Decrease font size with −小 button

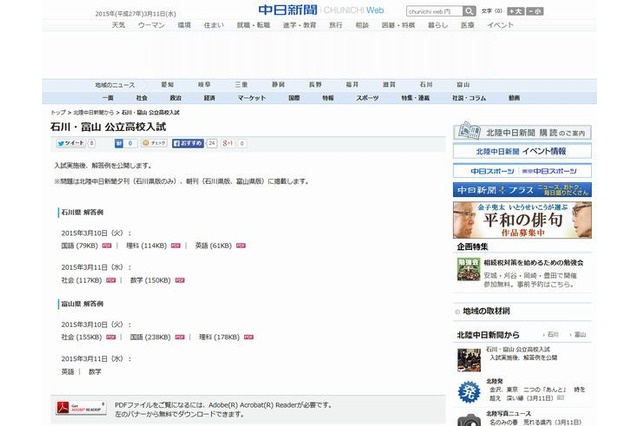point(535,11)
